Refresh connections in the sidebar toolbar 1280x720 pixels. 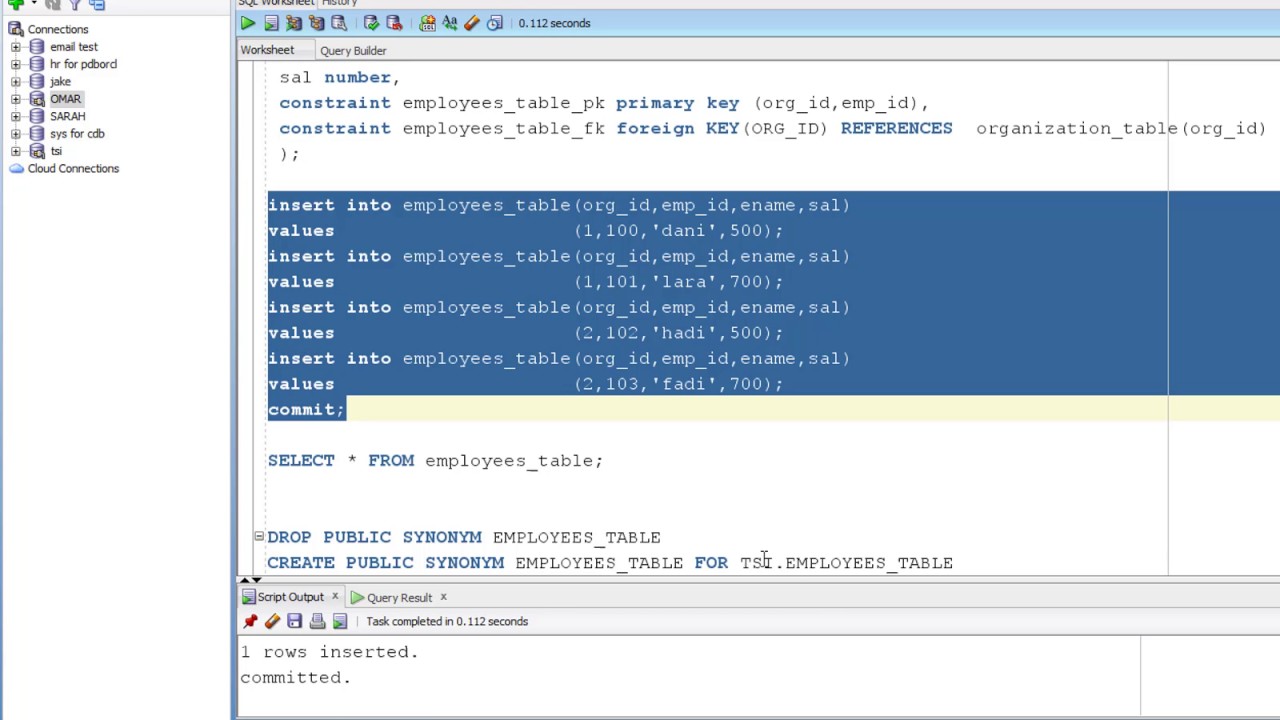(x=54, y=4)
